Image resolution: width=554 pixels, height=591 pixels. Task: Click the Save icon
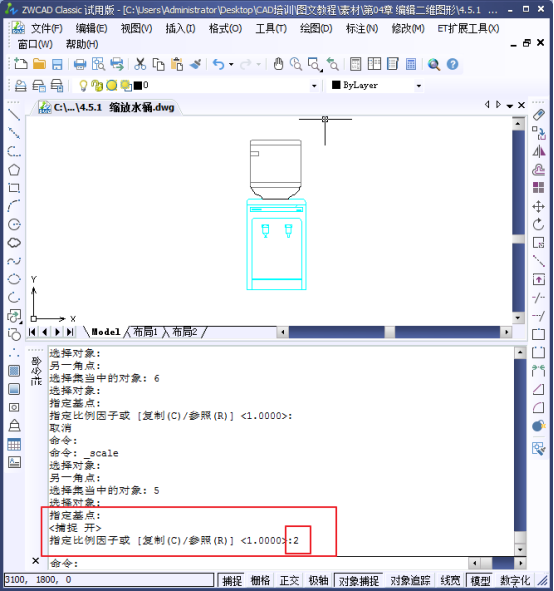[x=57, y=64]
